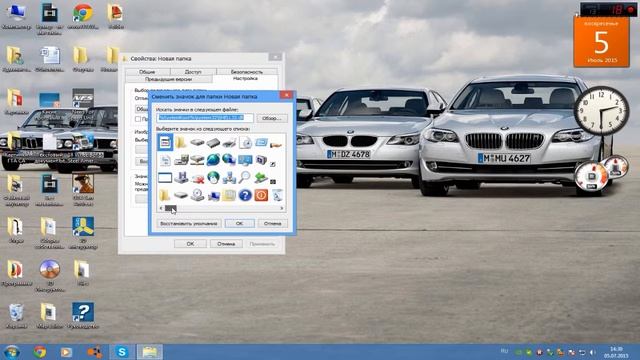Select the document with CD disc icon
This screenshot has width=640, height=360.
(245, 142)
